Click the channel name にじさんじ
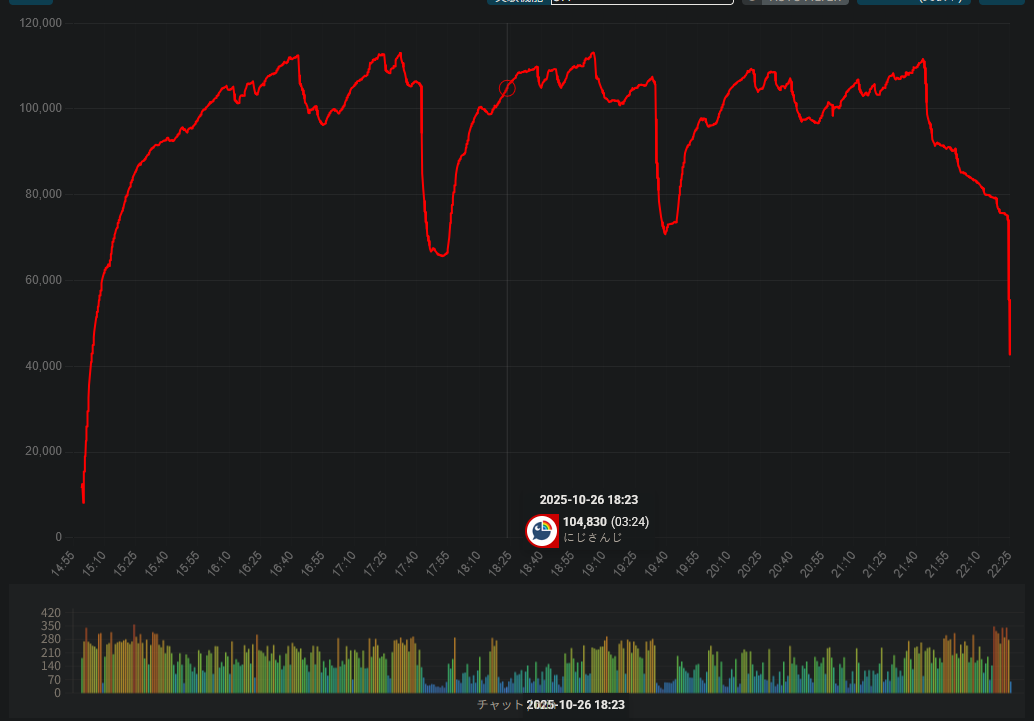This screenshot has height=721, width=1034. pos(592,538)
